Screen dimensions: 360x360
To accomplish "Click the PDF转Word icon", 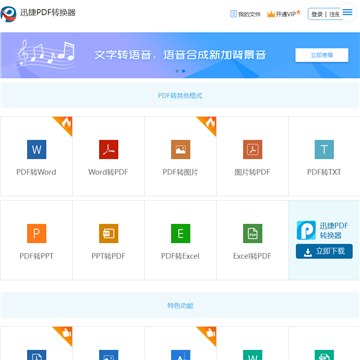I will tap(37, 149).
